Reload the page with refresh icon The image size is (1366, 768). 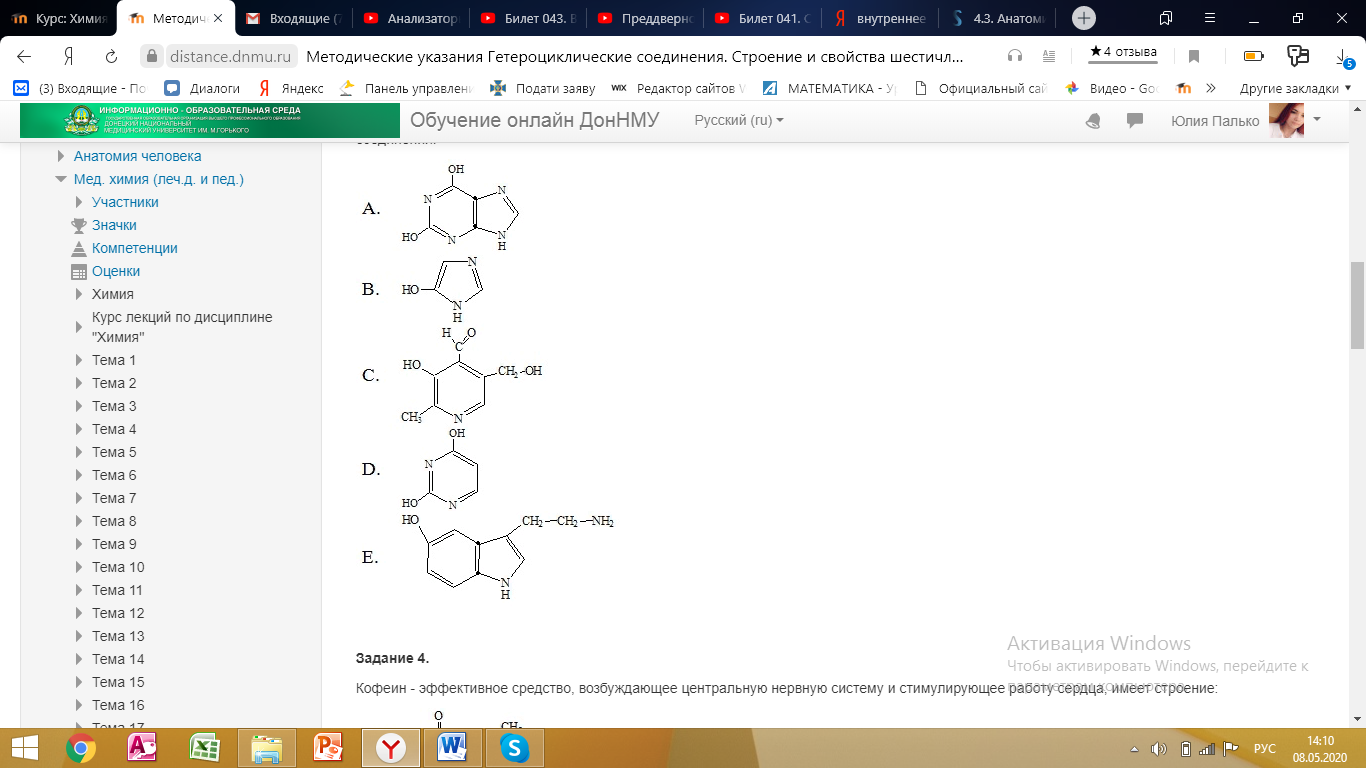(112, 56)
